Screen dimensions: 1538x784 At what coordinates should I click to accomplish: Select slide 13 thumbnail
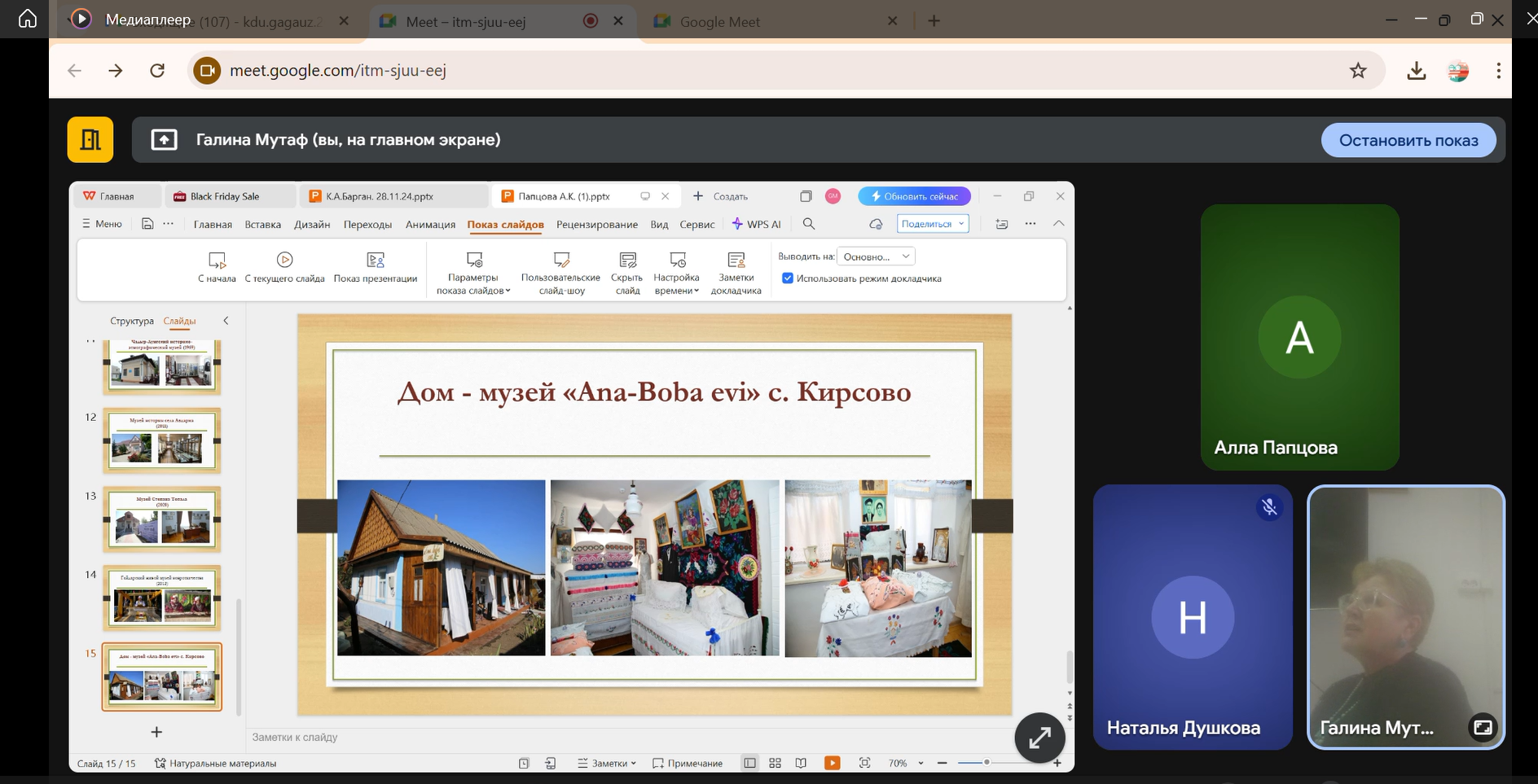pyautogui.click(x=161, y=519)
